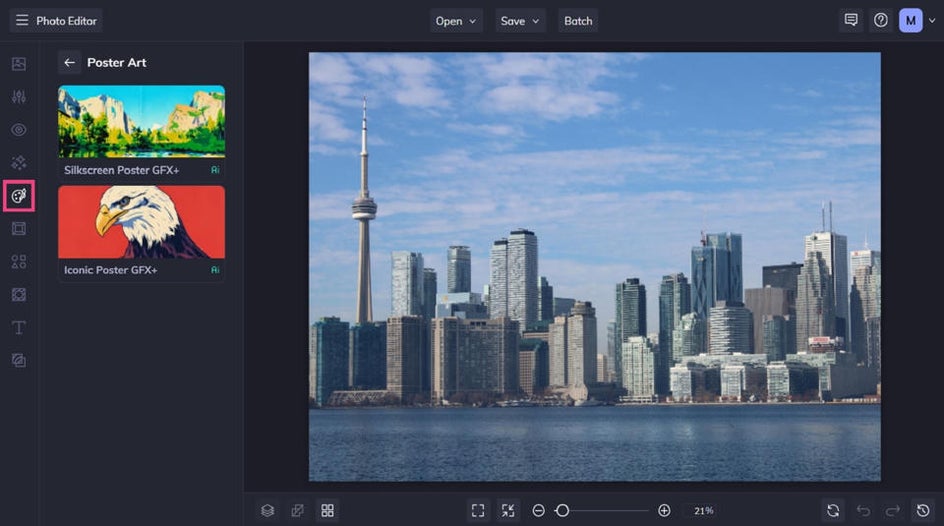Click the 21% zoom value
Viewport: 944px width, 526px height.
[703, 510]
